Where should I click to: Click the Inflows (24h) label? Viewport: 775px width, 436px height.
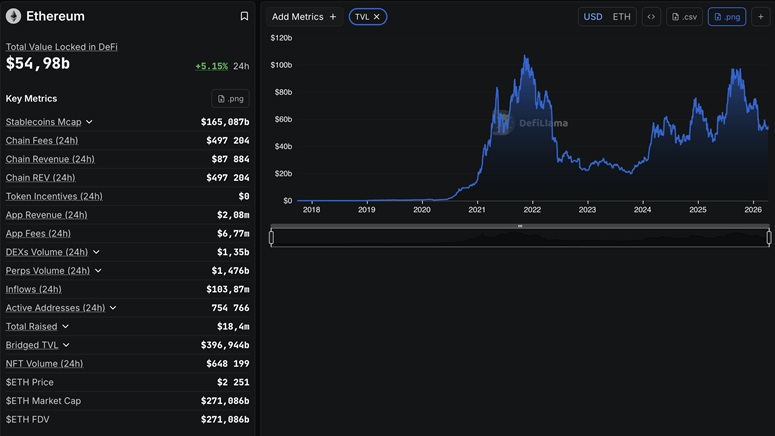click(x=34, y=289)
